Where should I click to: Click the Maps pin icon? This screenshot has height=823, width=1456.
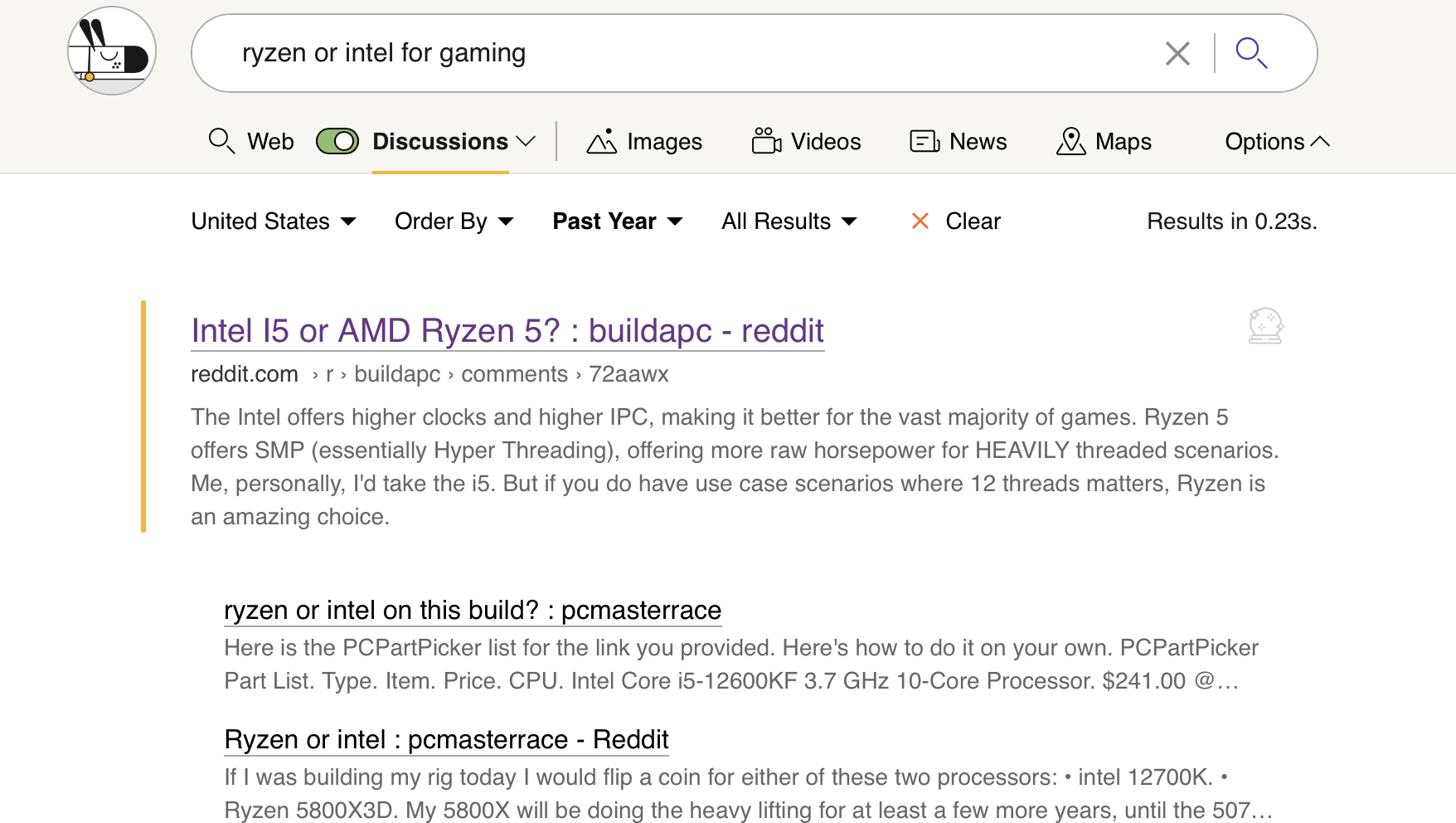click(1070, 142)
